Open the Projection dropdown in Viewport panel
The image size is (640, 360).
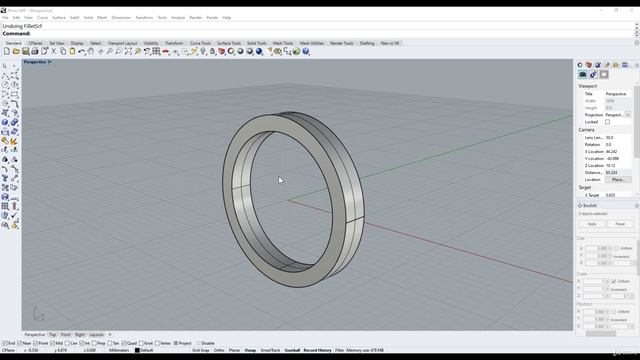click(x=628, y=115)
